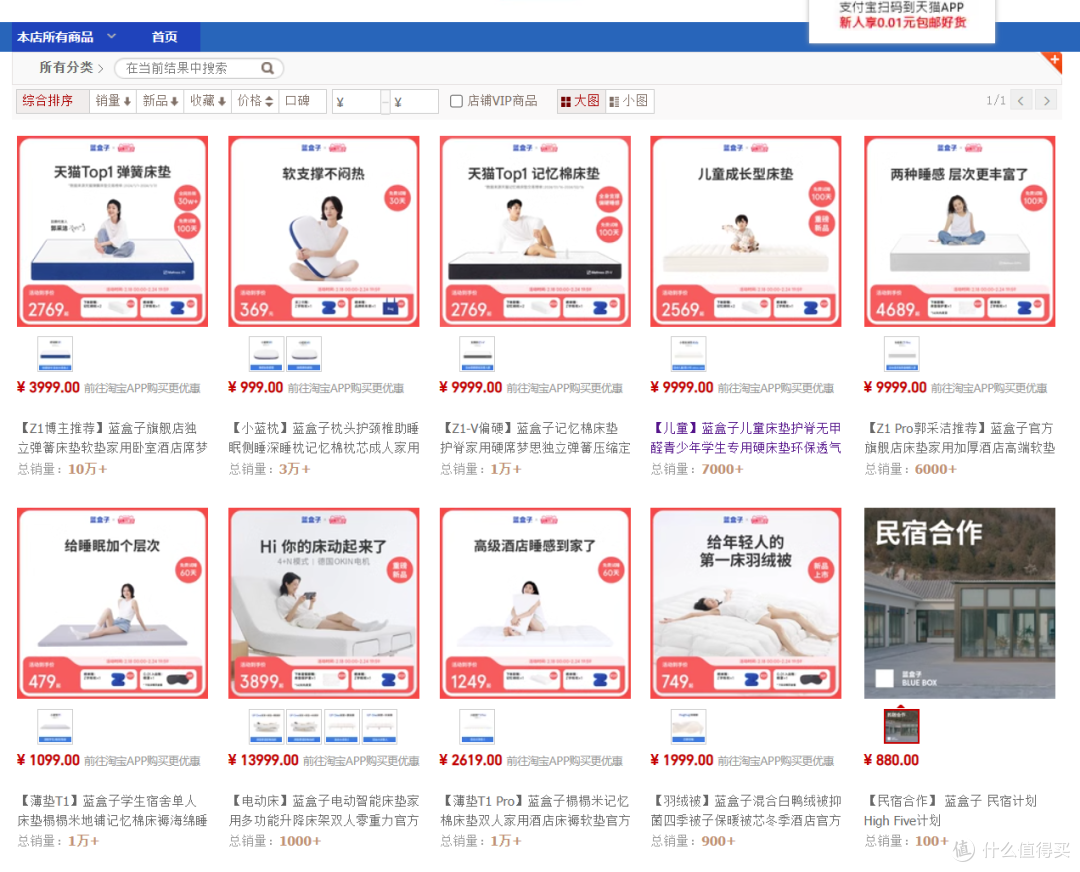Image resolution: width=1080 pixels, height=872 pixels.
Task: Open 【民宿合作】 High Five计划 link
Action: pos(951,811)
